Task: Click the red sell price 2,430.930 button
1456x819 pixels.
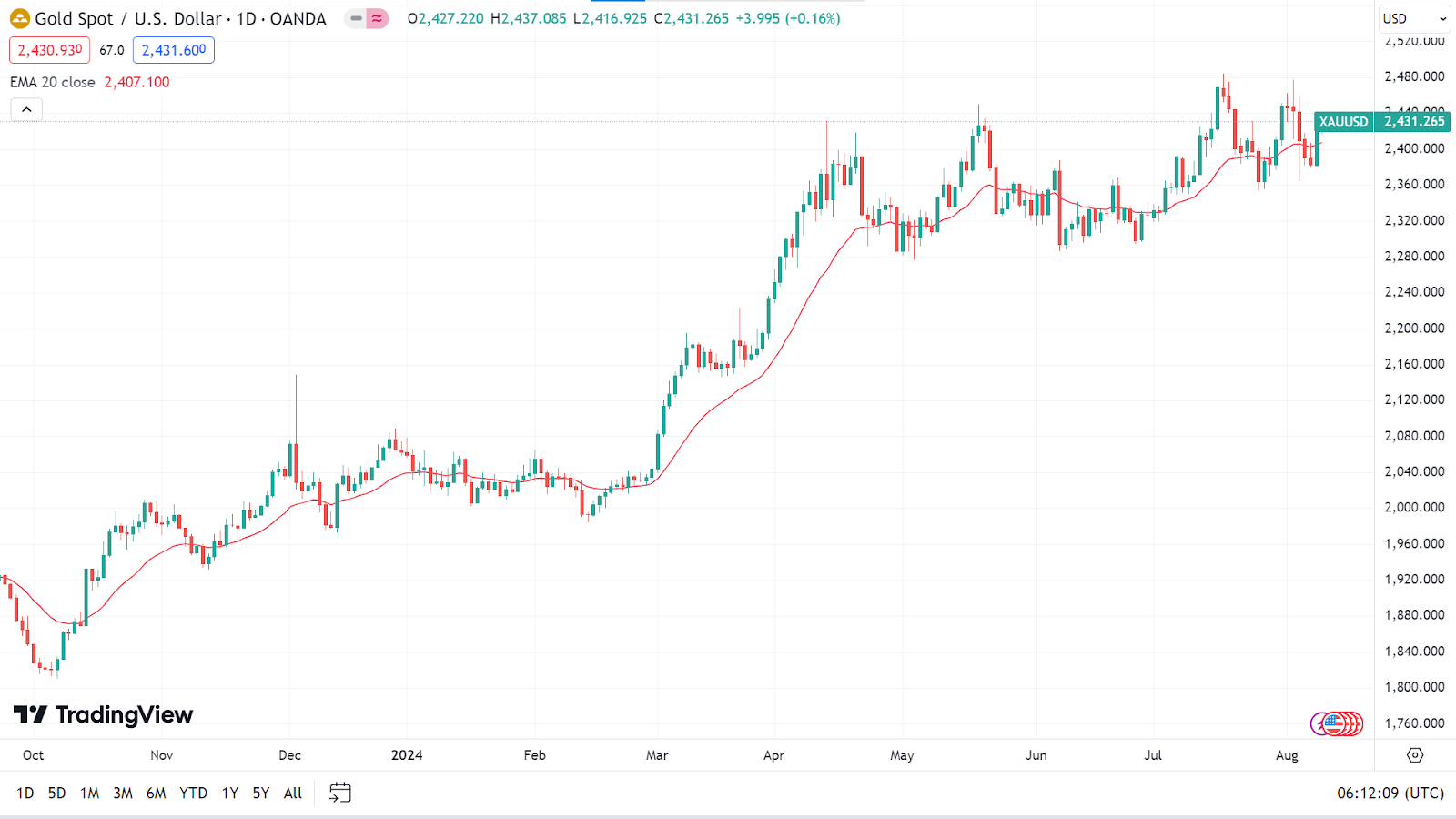Action: [50, 50]
